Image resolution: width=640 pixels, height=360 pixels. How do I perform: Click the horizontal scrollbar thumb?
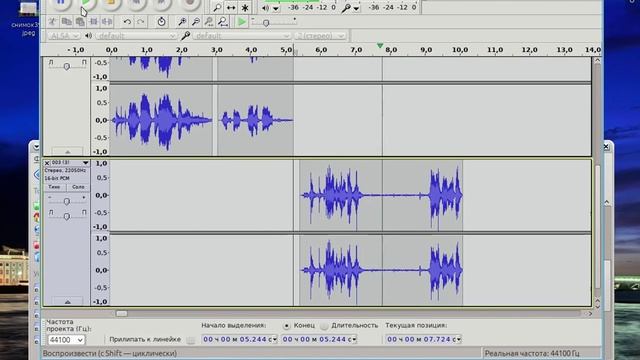121,313
